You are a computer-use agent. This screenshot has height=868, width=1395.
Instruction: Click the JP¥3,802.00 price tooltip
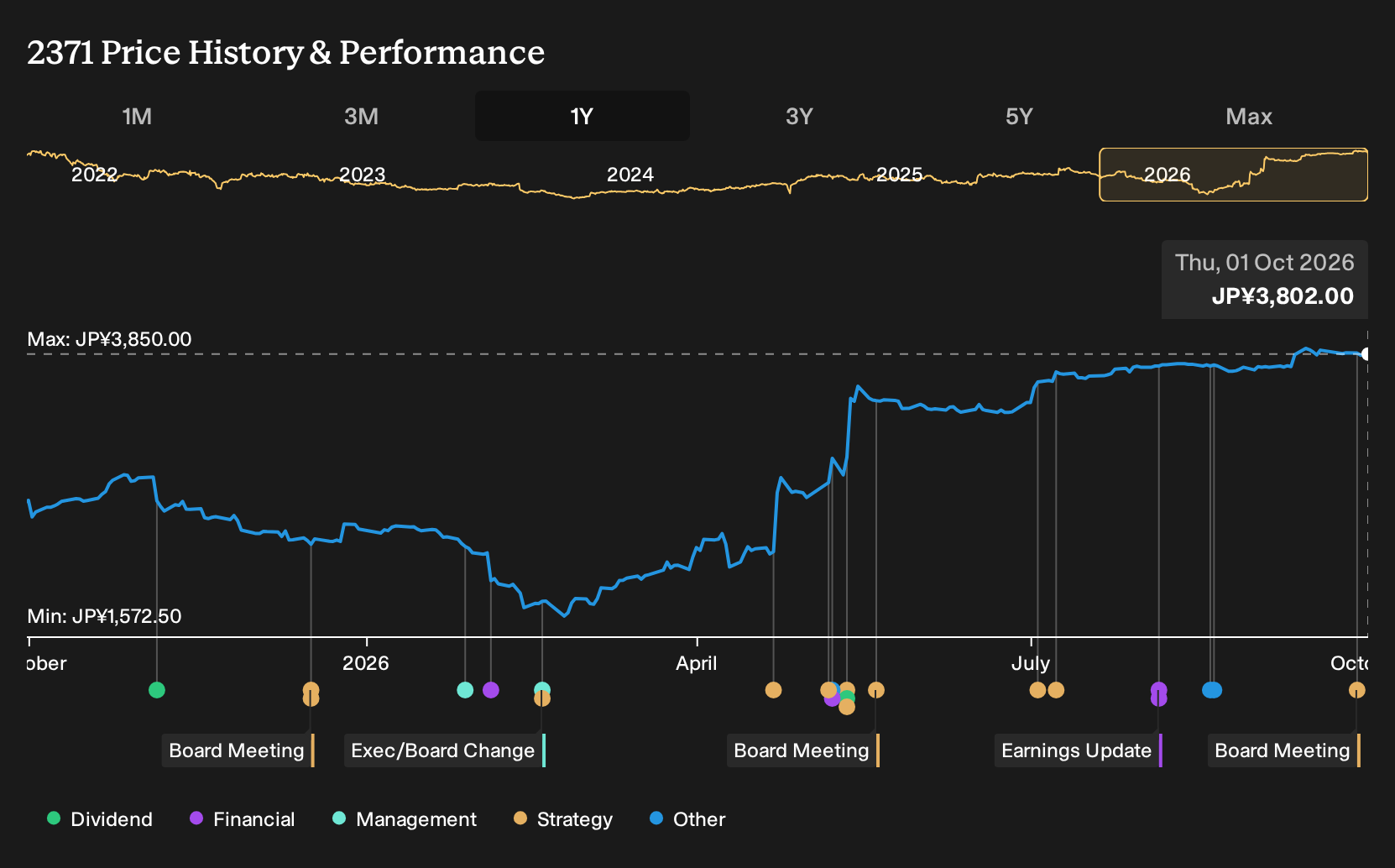pos(1265,280)
